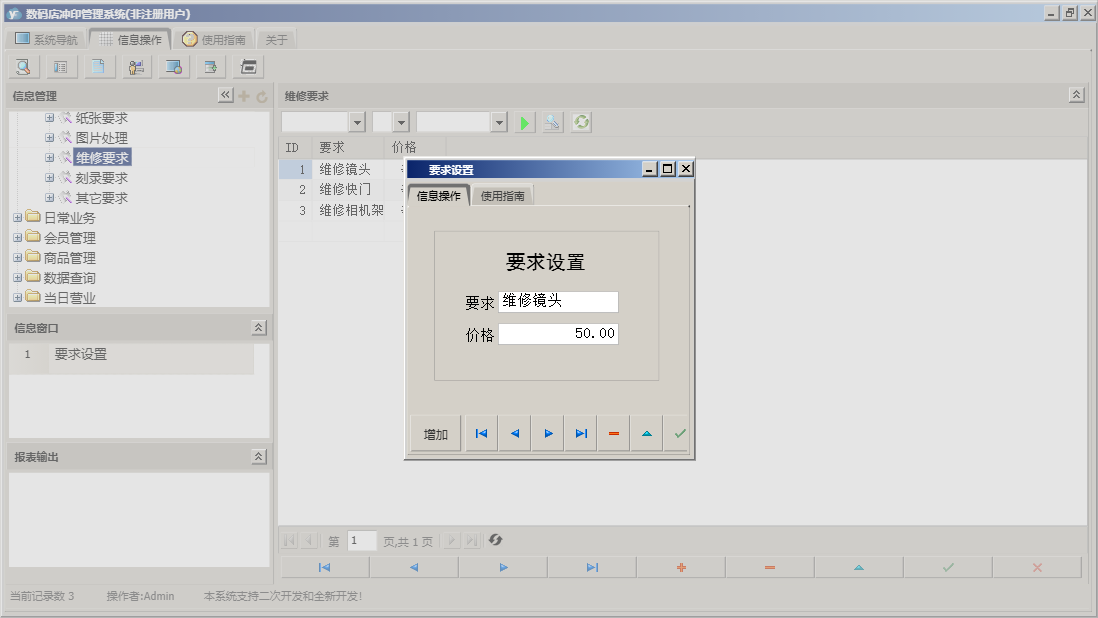The image size is (1098, 618).
Task: Jump to last record in bottom navigation bar
Action: click(x=592, y=568)
